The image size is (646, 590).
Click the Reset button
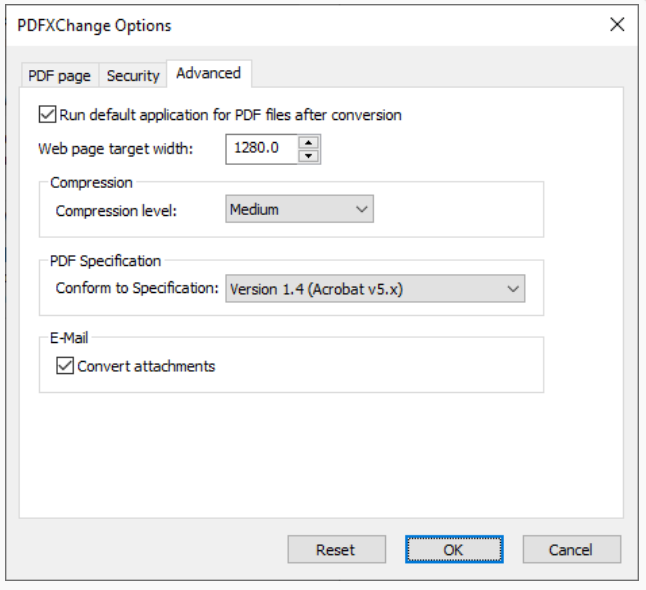[337, 549]
